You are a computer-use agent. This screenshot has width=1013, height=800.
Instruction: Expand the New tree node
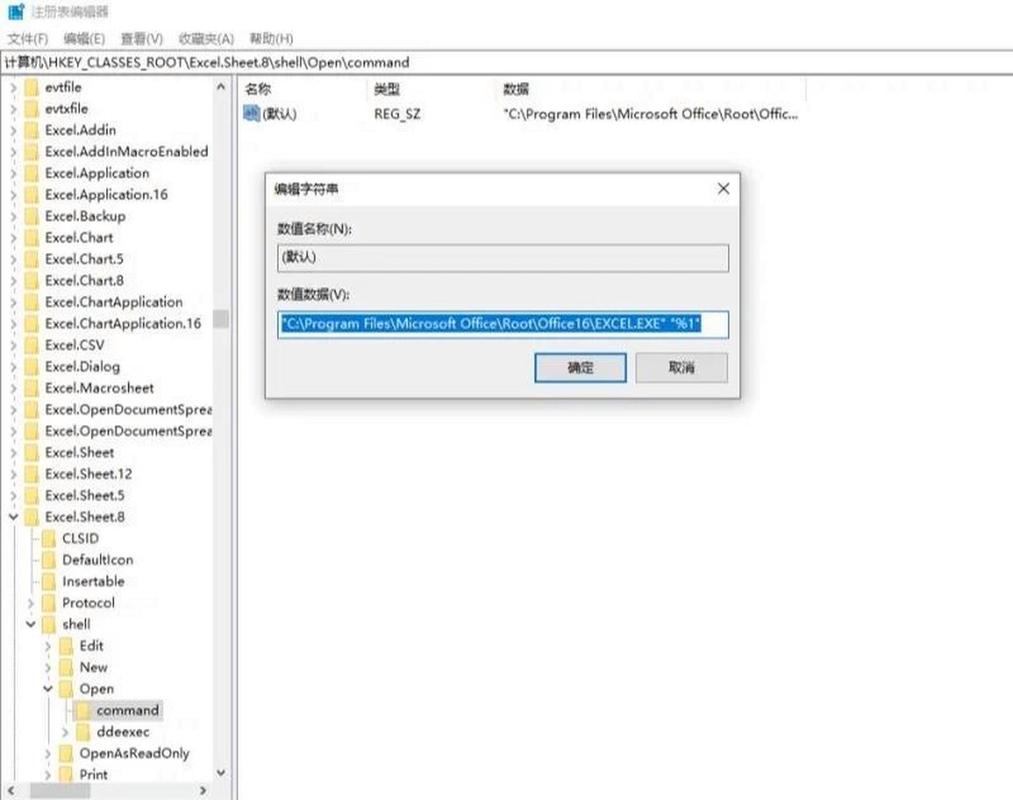[48, 668]
